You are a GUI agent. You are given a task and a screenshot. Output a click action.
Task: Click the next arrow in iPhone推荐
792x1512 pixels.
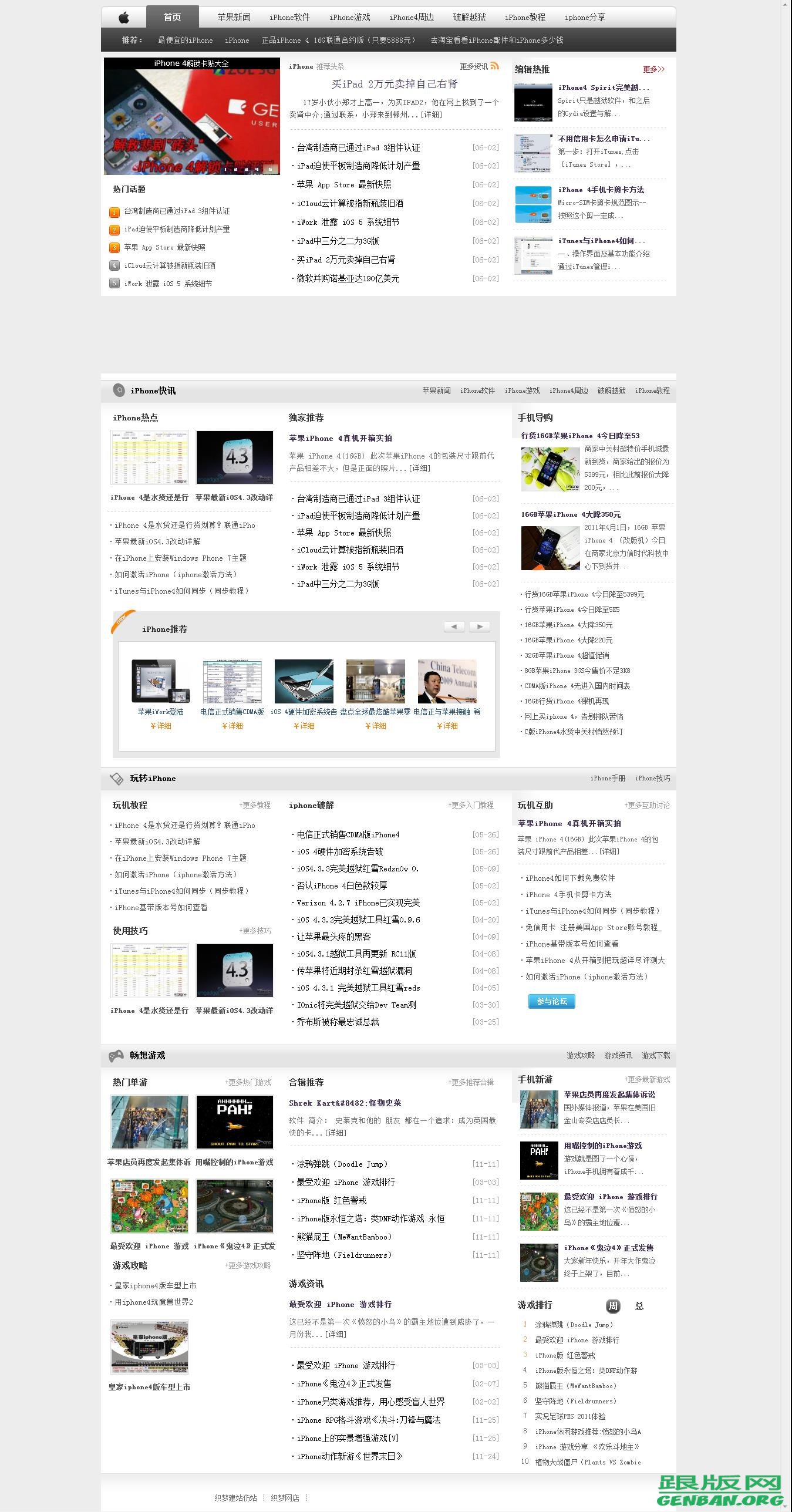[x=480, y=627]
